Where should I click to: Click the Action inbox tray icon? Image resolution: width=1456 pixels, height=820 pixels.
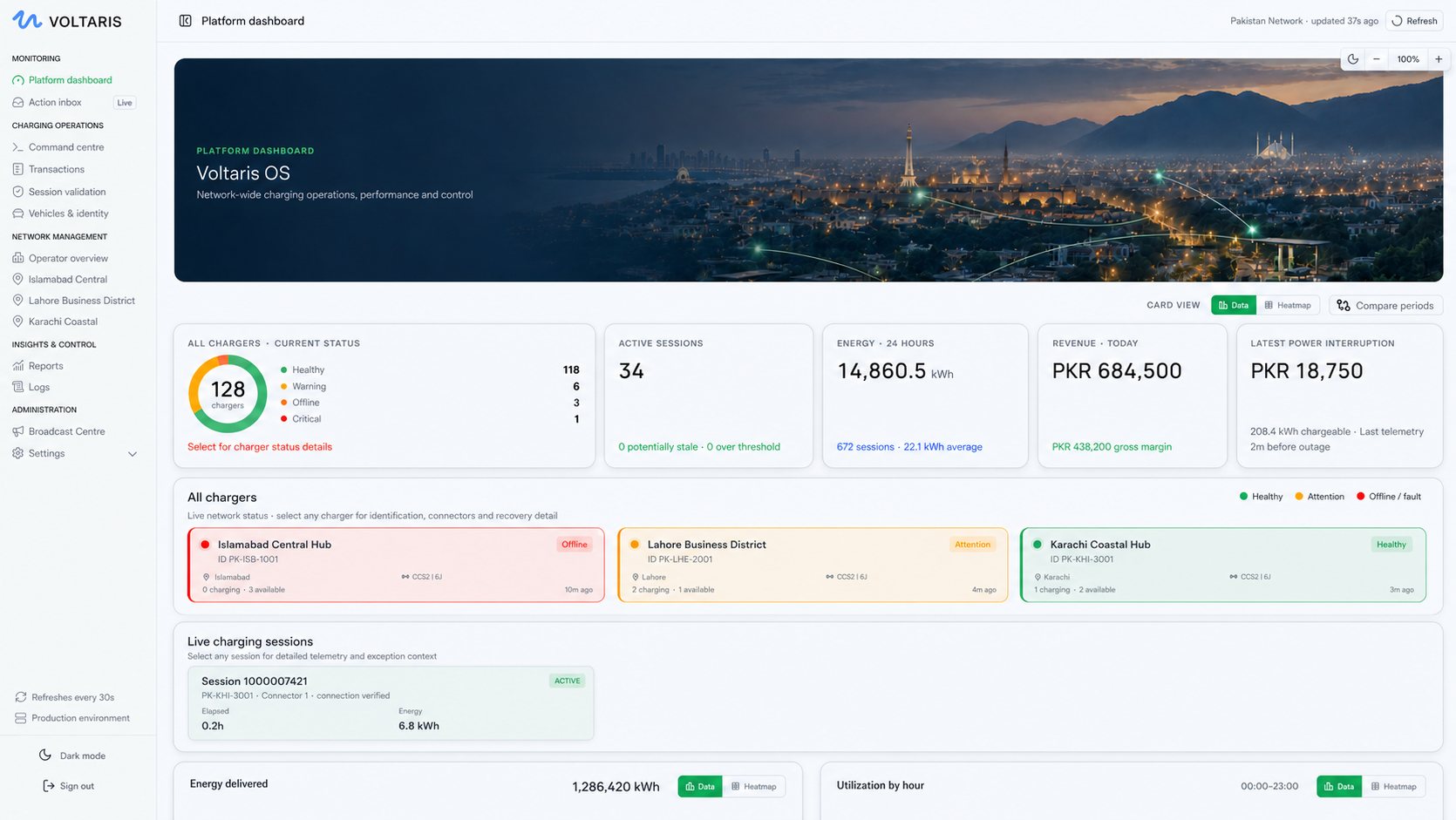point(18,103)
